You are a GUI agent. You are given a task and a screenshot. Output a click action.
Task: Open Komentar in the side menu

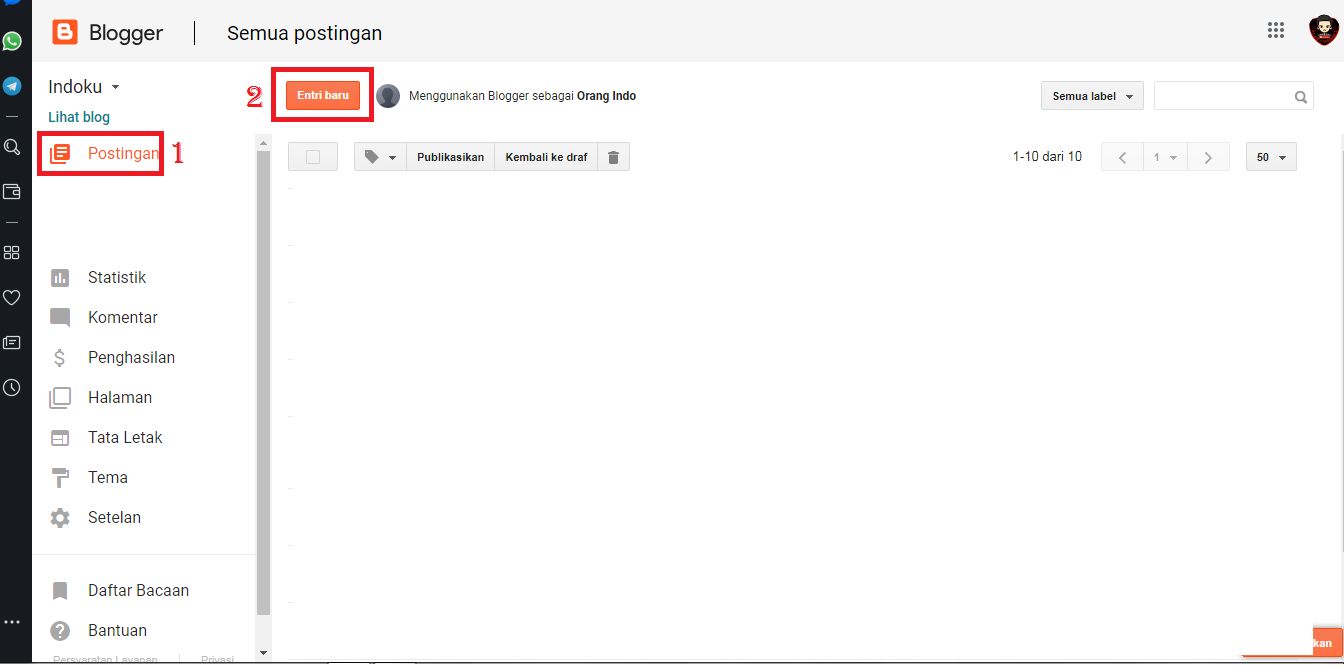tap(104, 317)
